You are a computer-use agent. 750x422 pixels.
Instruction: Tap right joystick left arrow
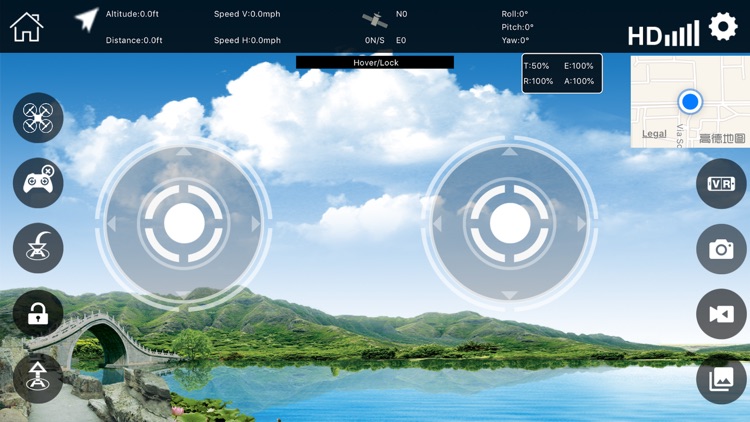(437, 223)
